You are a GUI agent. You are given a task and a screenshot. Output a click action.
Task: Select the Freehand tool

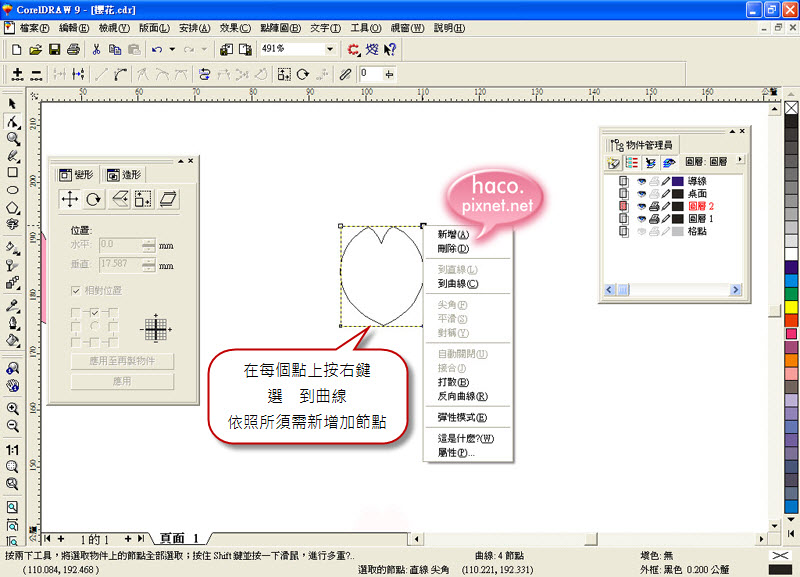pos(12,156)
